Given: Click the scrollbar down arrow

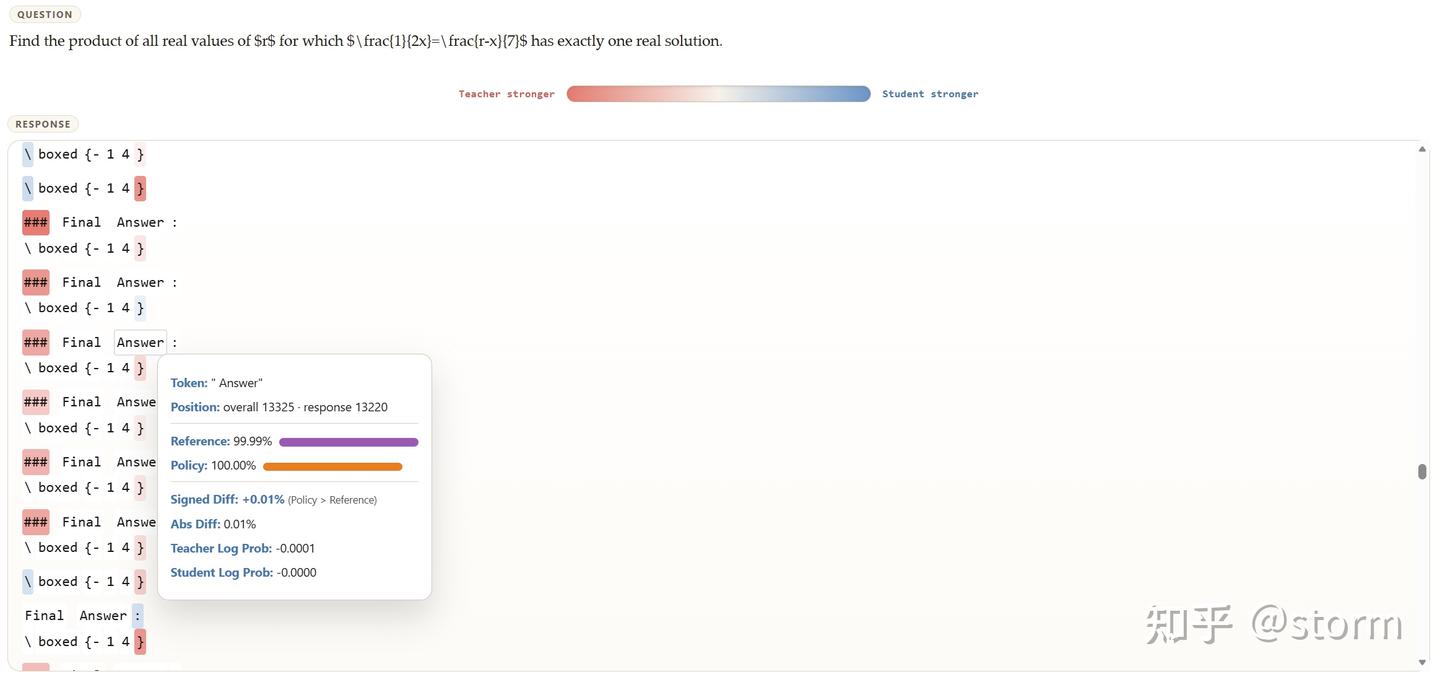Looking at the screenshot, I should 1421,660.
